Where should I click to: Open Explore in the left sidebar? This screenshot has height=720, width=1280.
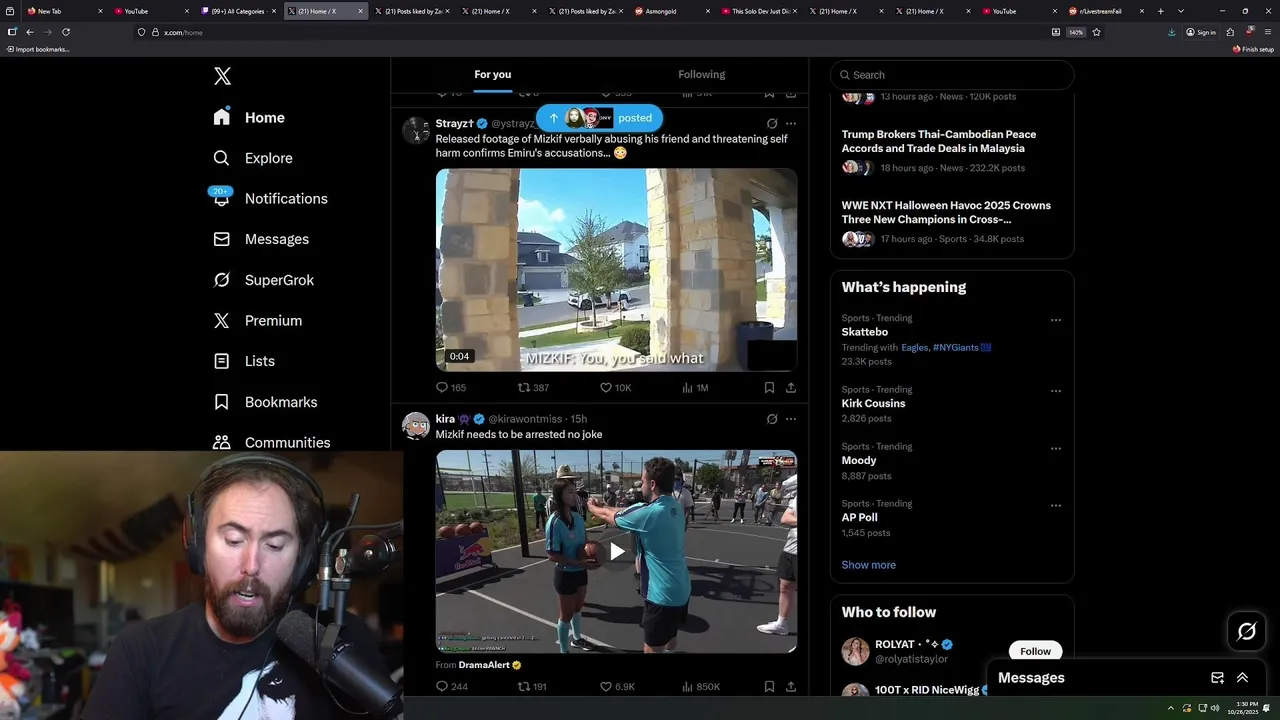253,158
